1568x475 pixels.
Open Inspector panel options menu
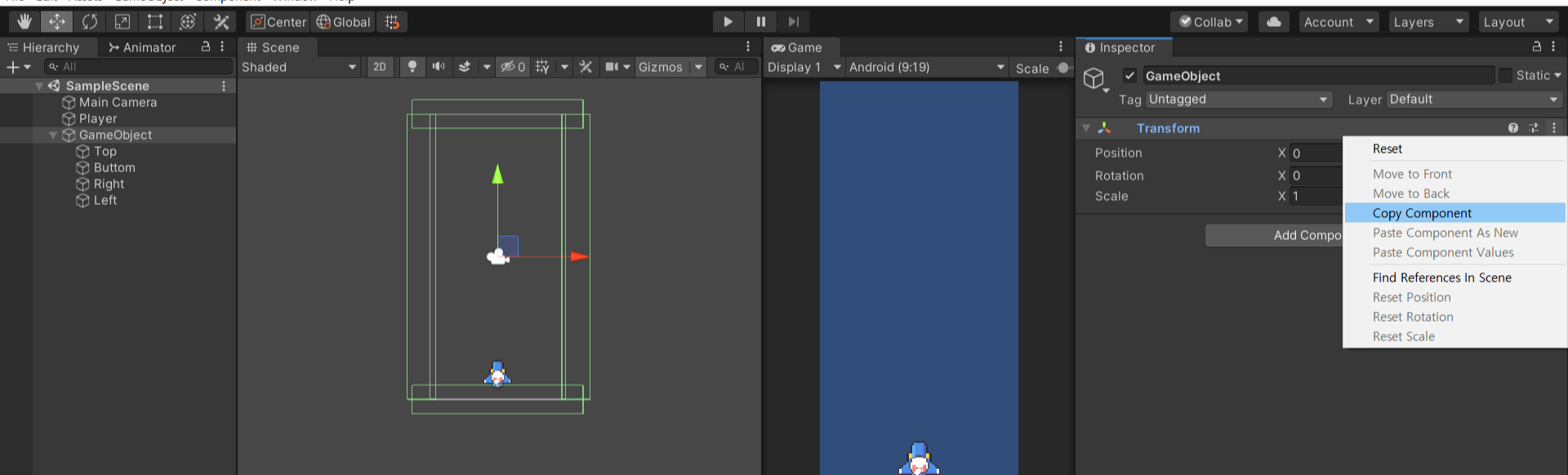tap(1553, 47)
